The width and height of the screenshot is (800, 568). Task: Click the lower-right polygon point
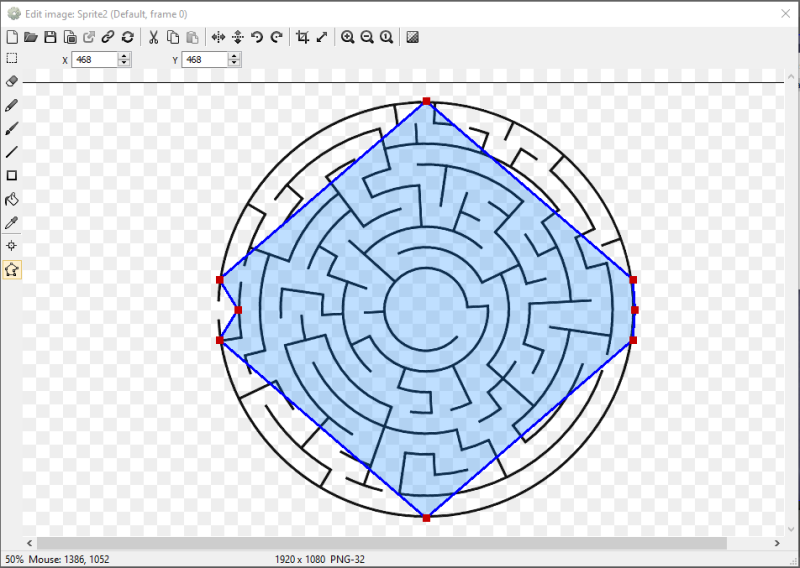click(633, 340)
